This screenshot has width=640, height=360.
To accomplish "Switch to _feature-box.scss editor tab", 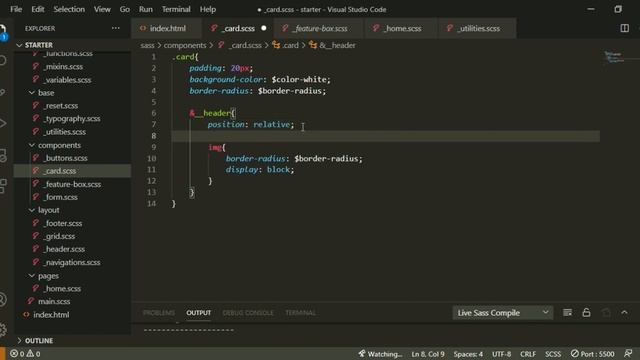I will (x=320, y=28).
